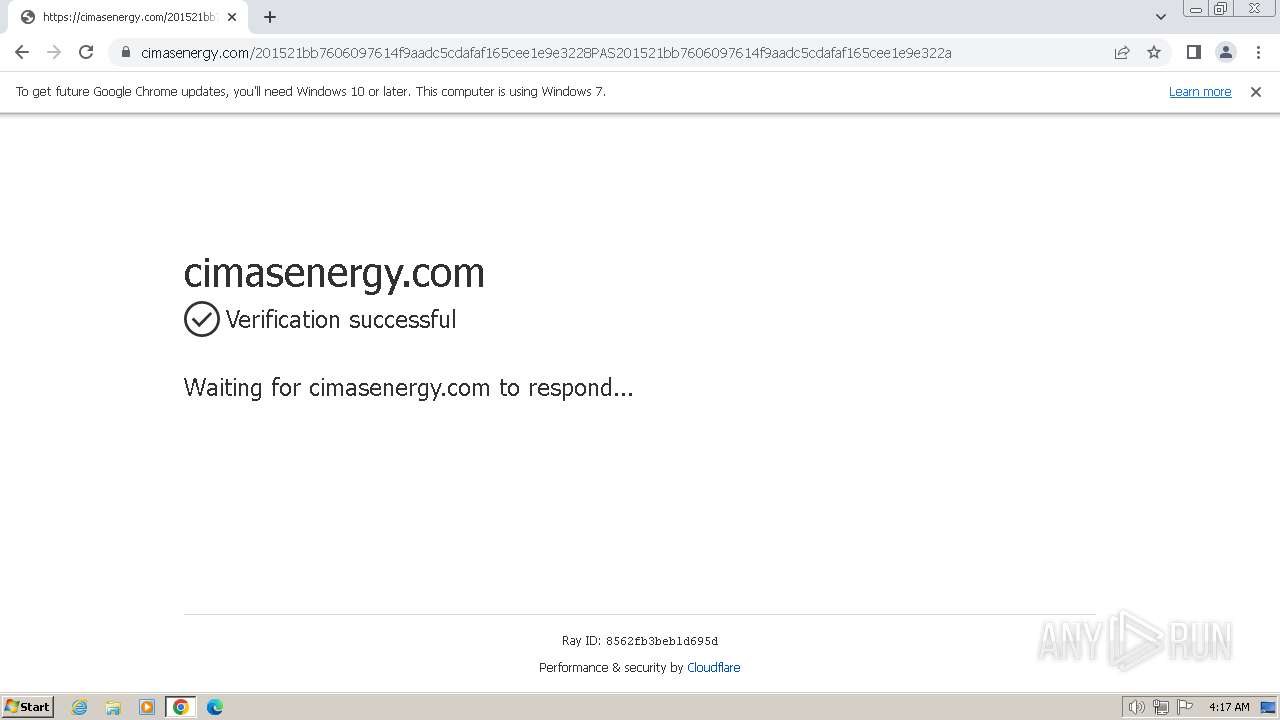Open Chrome three-dot menu
The height and width of the screenshot is (720, 1280).
tap(1258, 52)
